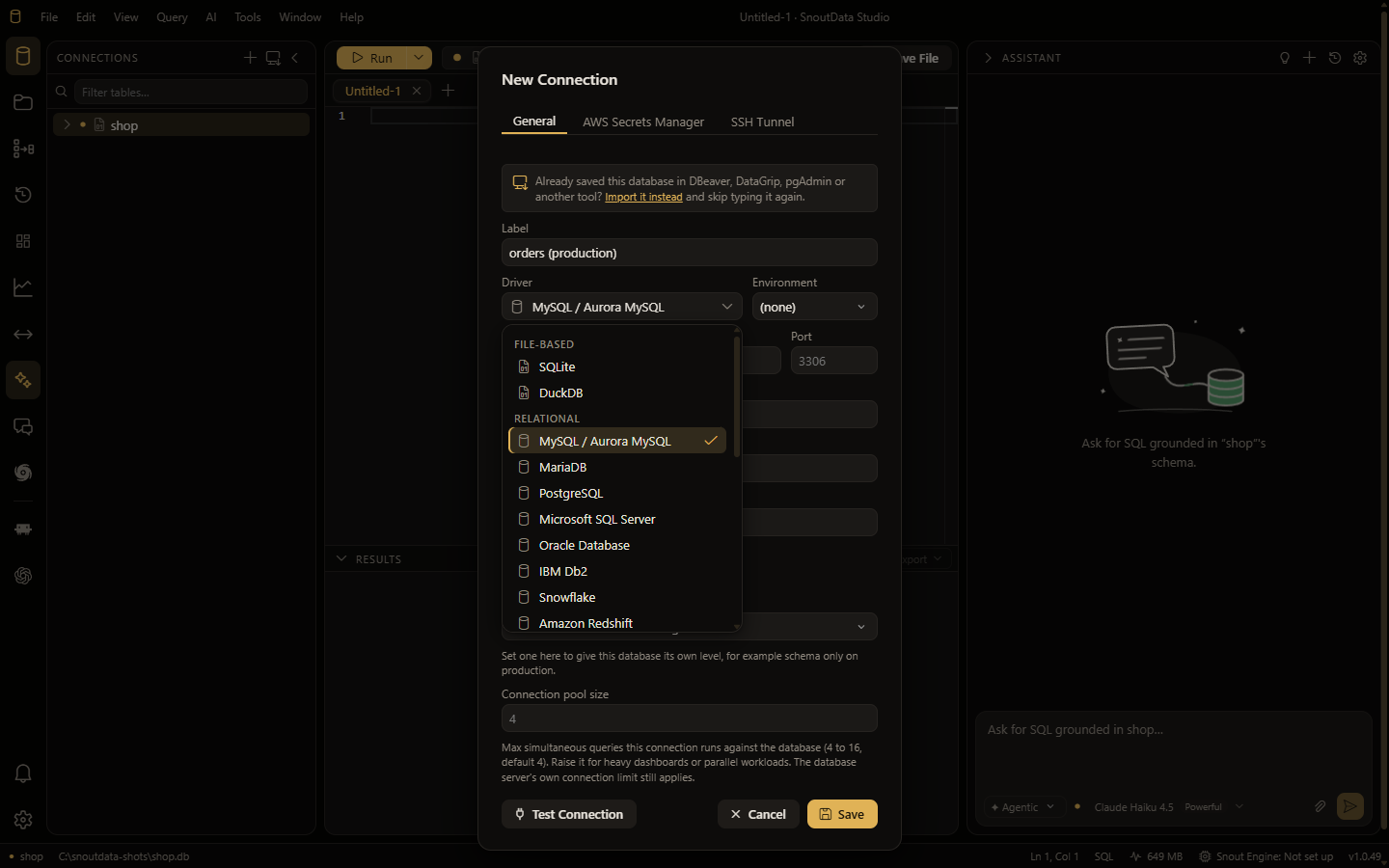The image size is (1389, 868).
Task: Open the Agentic mode dropdown
Action: 1022,807
